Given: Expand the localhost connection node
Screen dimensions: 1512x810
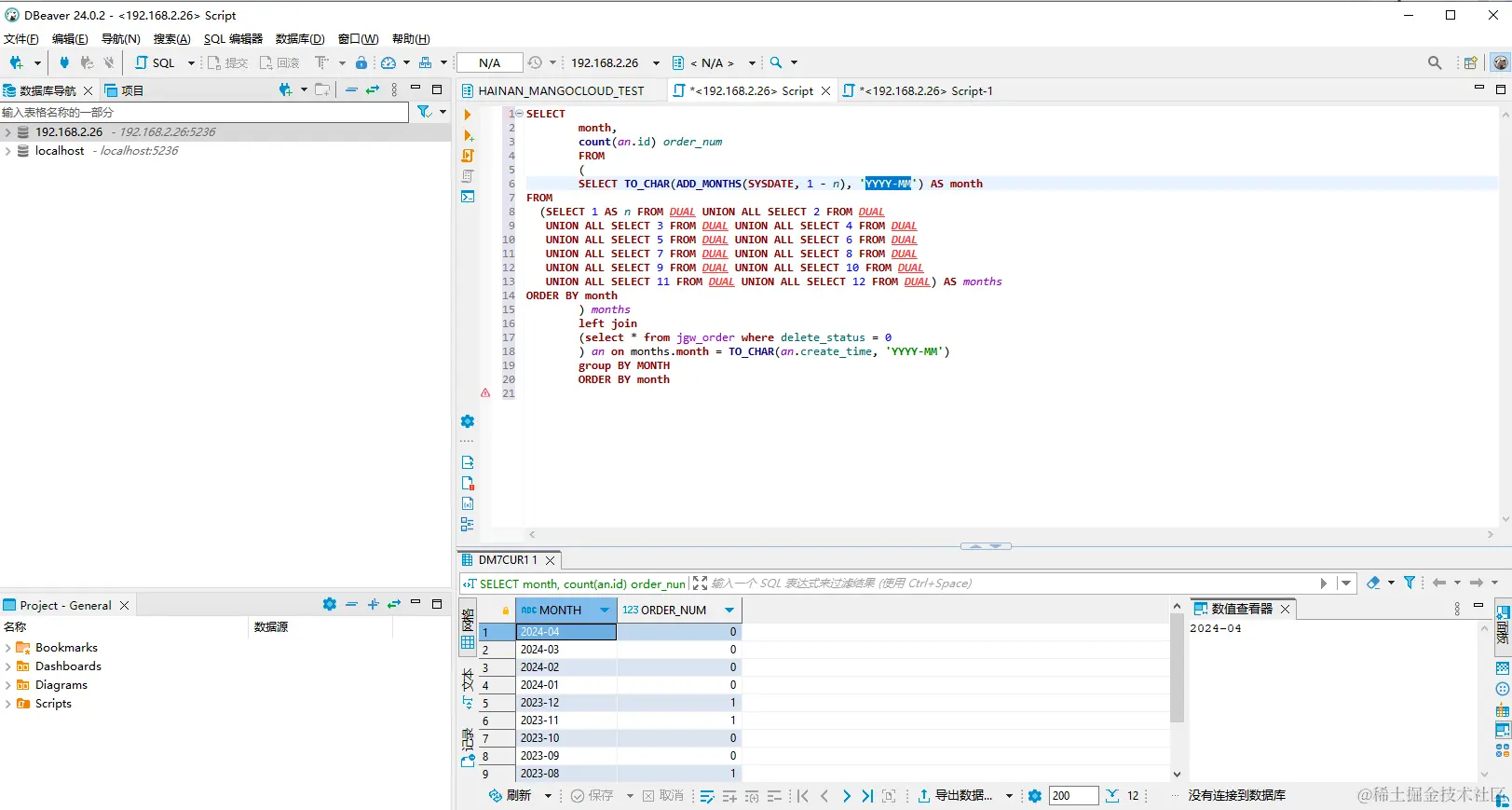Looking at the screenshot, I should (x=8, y=151).
